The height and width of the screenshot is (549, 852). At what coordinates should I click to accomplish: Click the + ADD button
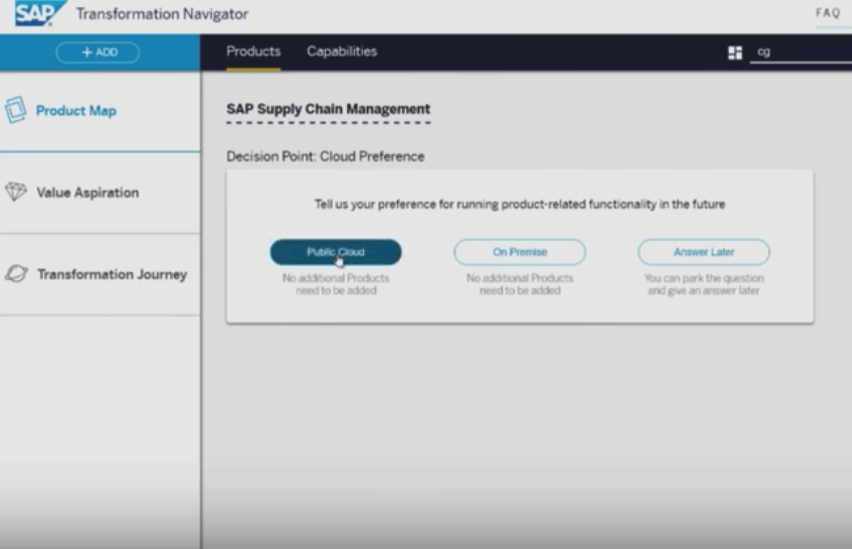click(x=98, y=52)
